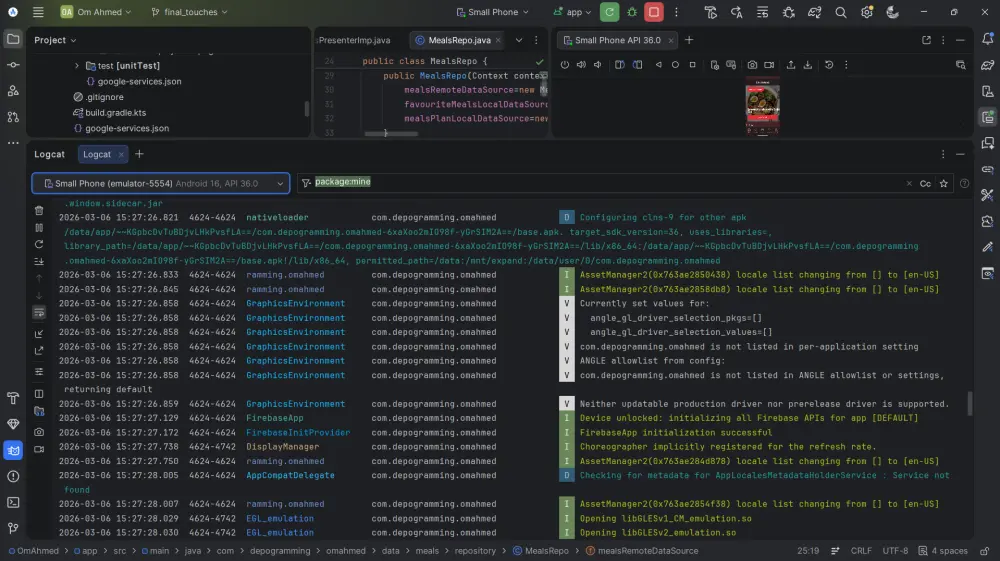Open the Logcat device selector dropdown
The height and width of the screenshot is (561, 1000).
click(160, 184)
